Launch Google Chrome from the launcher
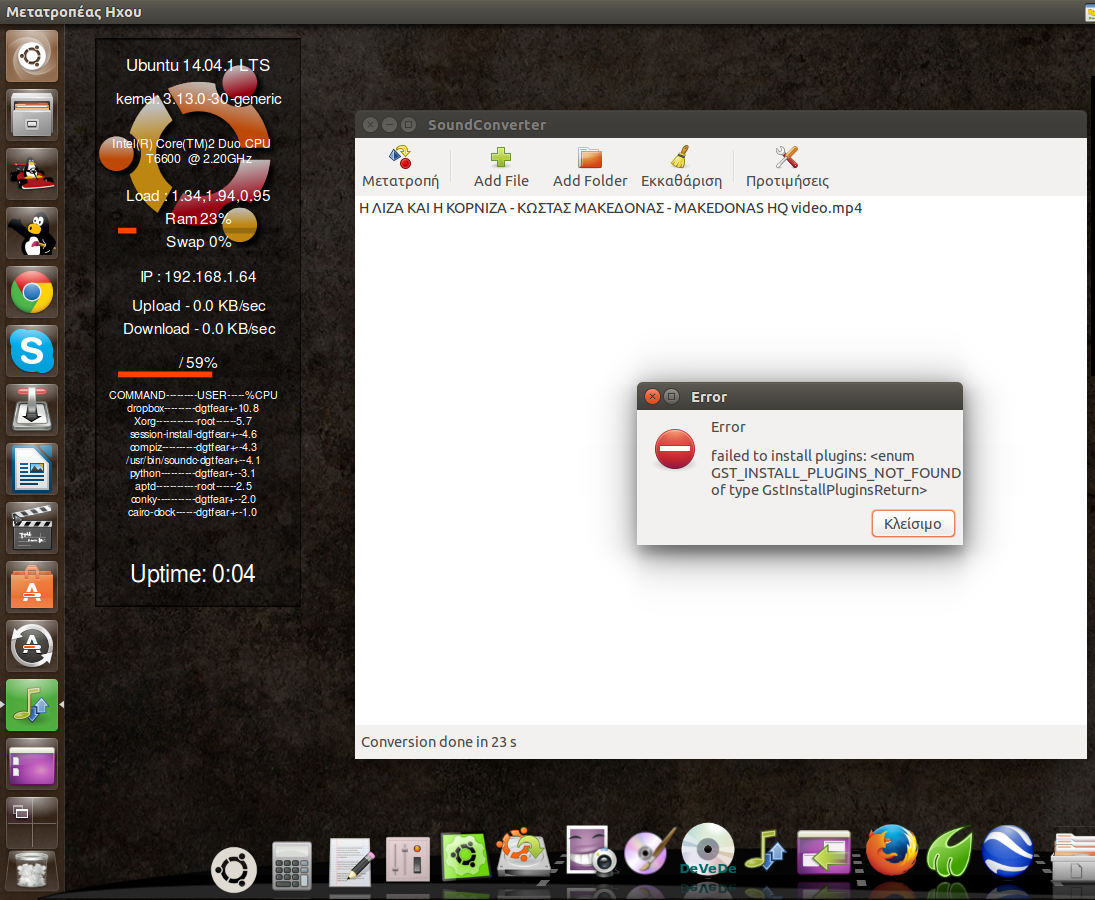This screenshot has height=900, width=1095. pyautogui.click(x=32, y=292)
